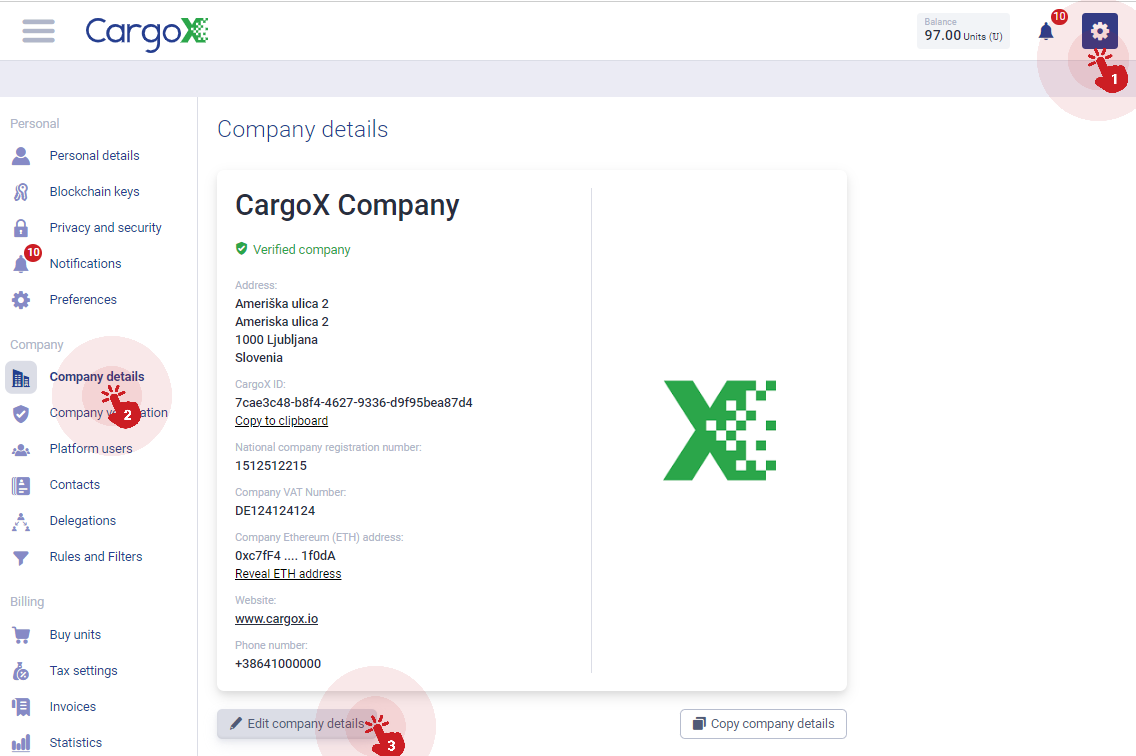
Task: Click the Balance 97.00 Units display
Action: 963,31
